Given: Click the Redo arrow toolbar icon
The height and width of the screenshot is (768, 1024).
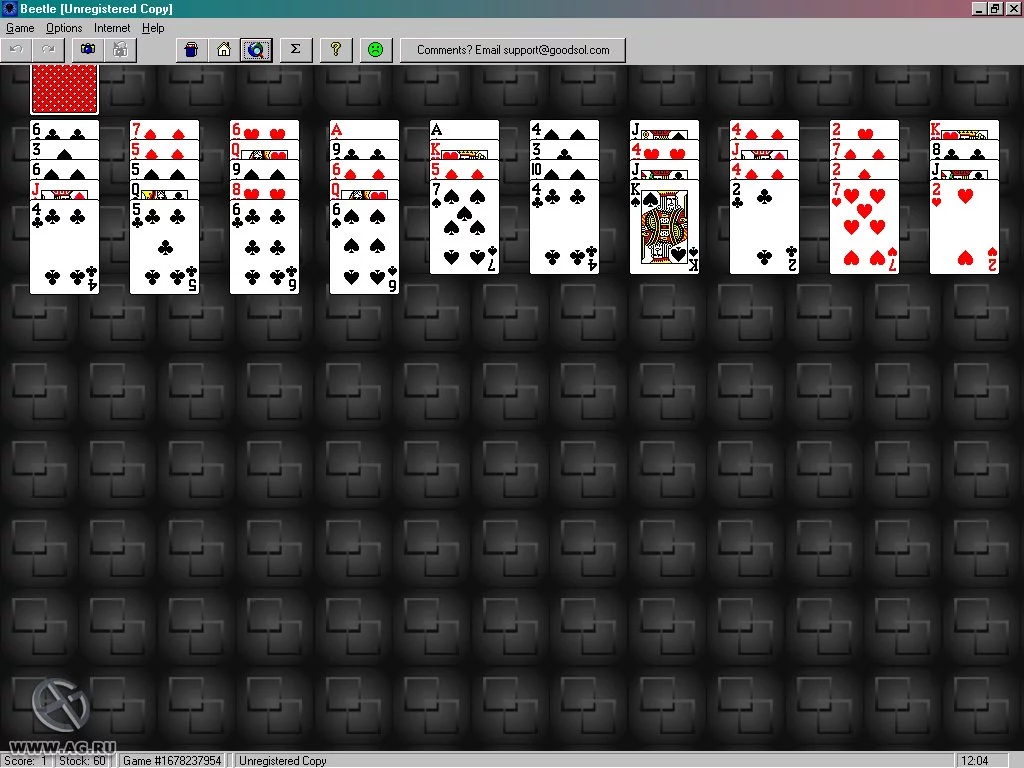Looking at the screenshot, I should [x=48, y=50].
